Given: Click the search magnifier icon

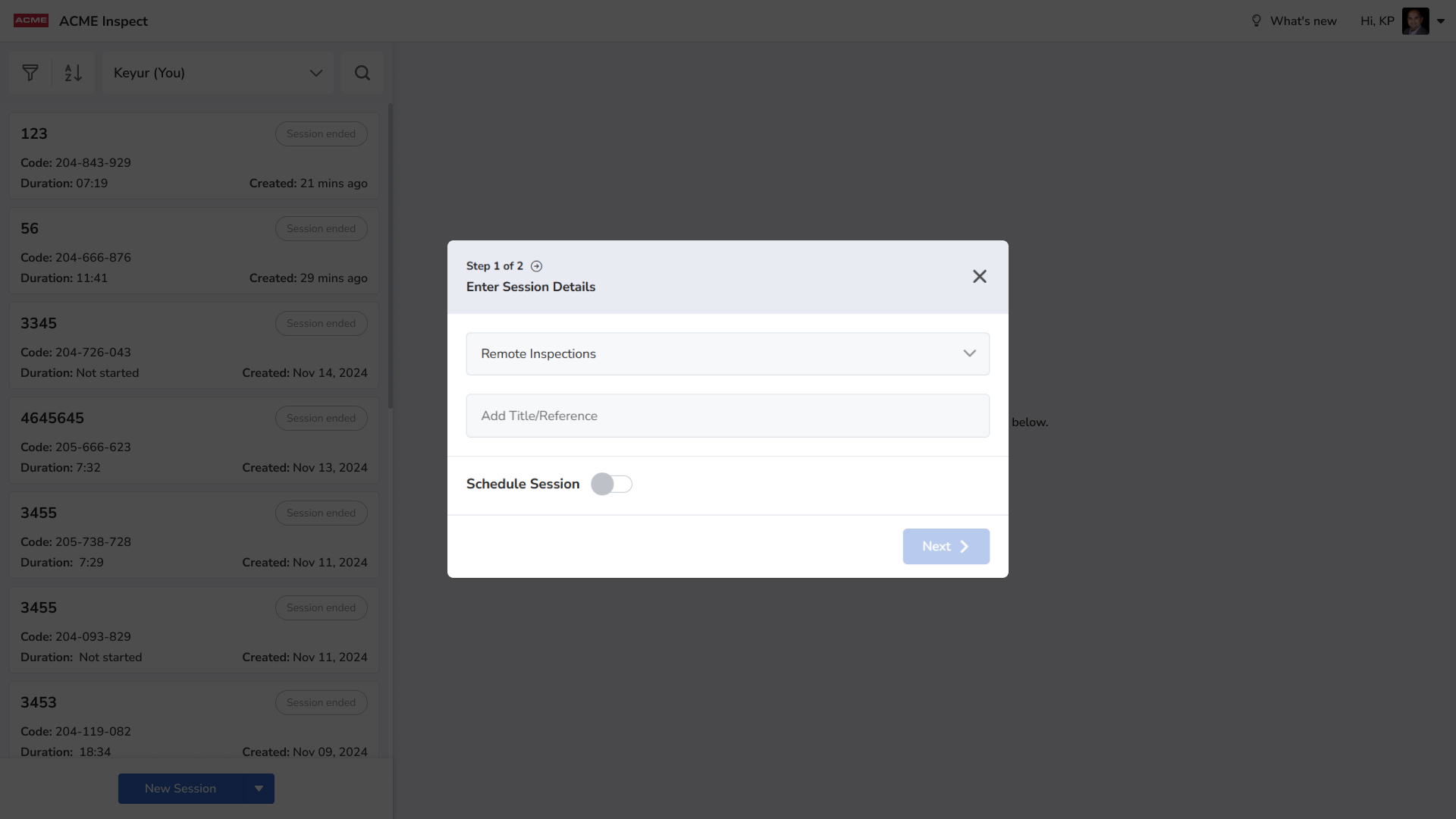Looking at the screenshot, I should tap(362, 73).
